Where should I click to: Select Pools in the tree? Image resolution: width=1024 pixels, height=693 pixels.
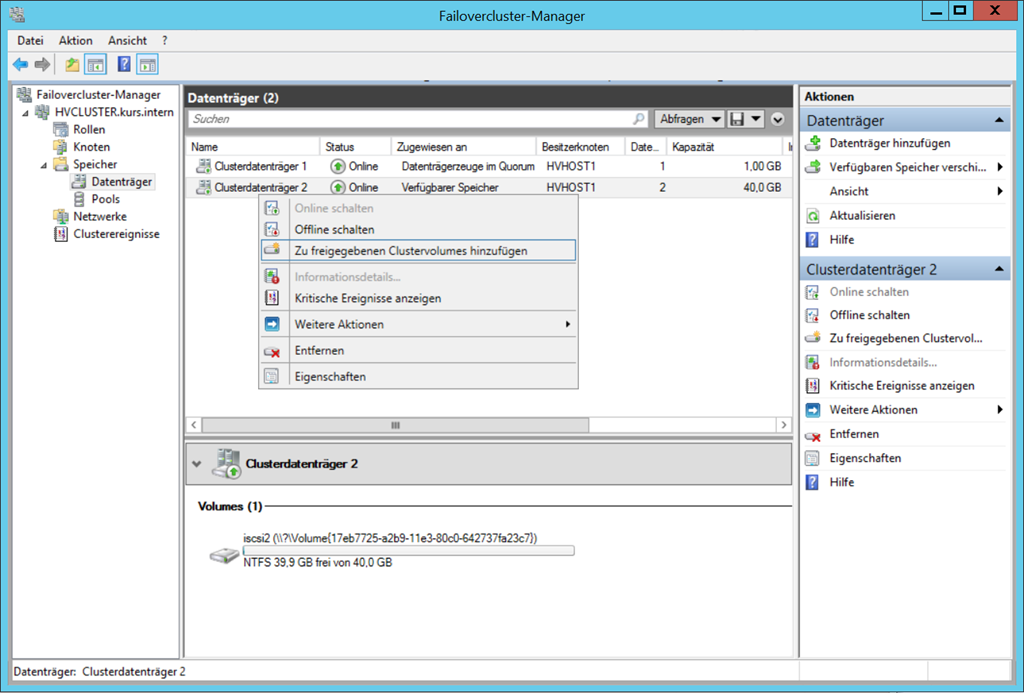point(105,199)
